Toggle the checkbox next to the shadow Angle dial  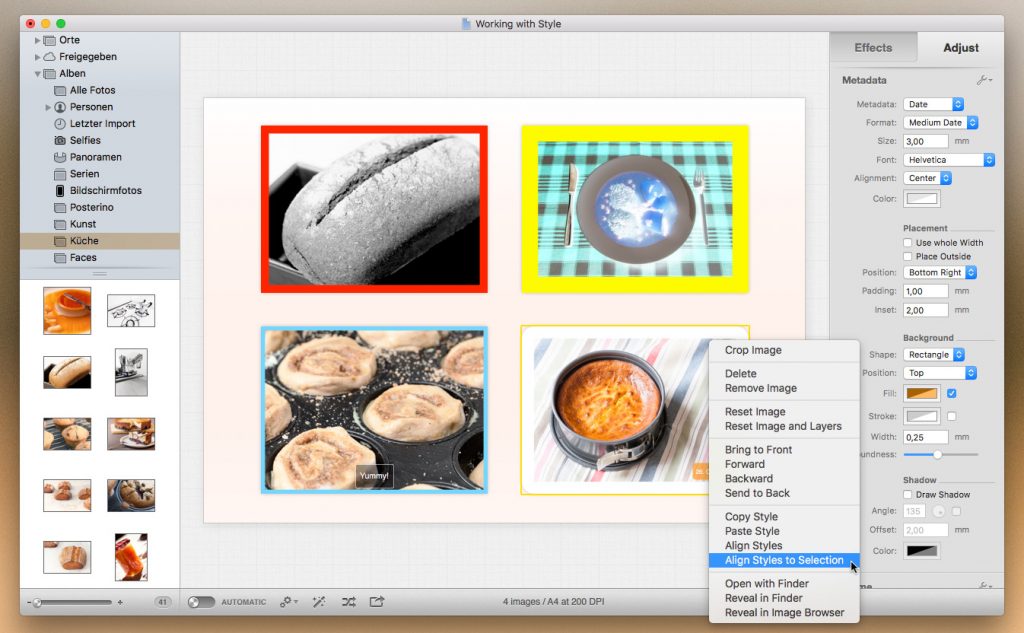pyautogui.click(x=957, y=511)
